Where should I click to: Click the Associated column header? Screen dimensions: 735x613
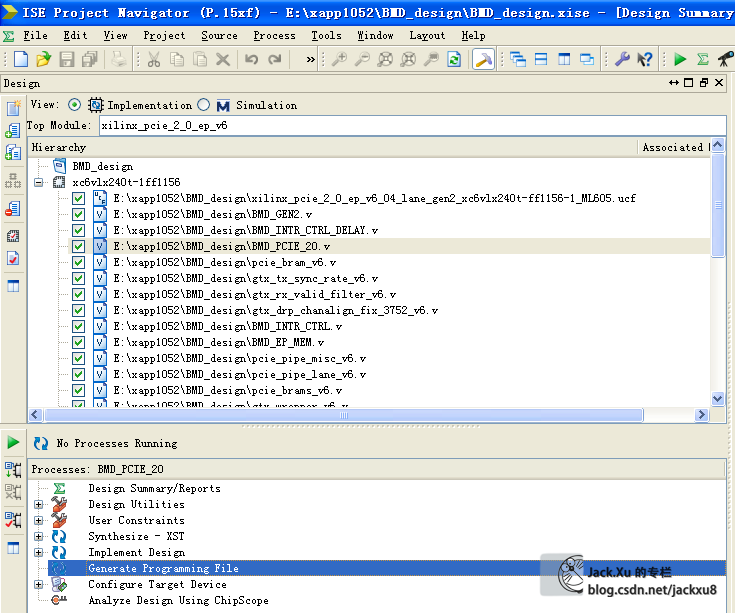[x=673, y=147]
